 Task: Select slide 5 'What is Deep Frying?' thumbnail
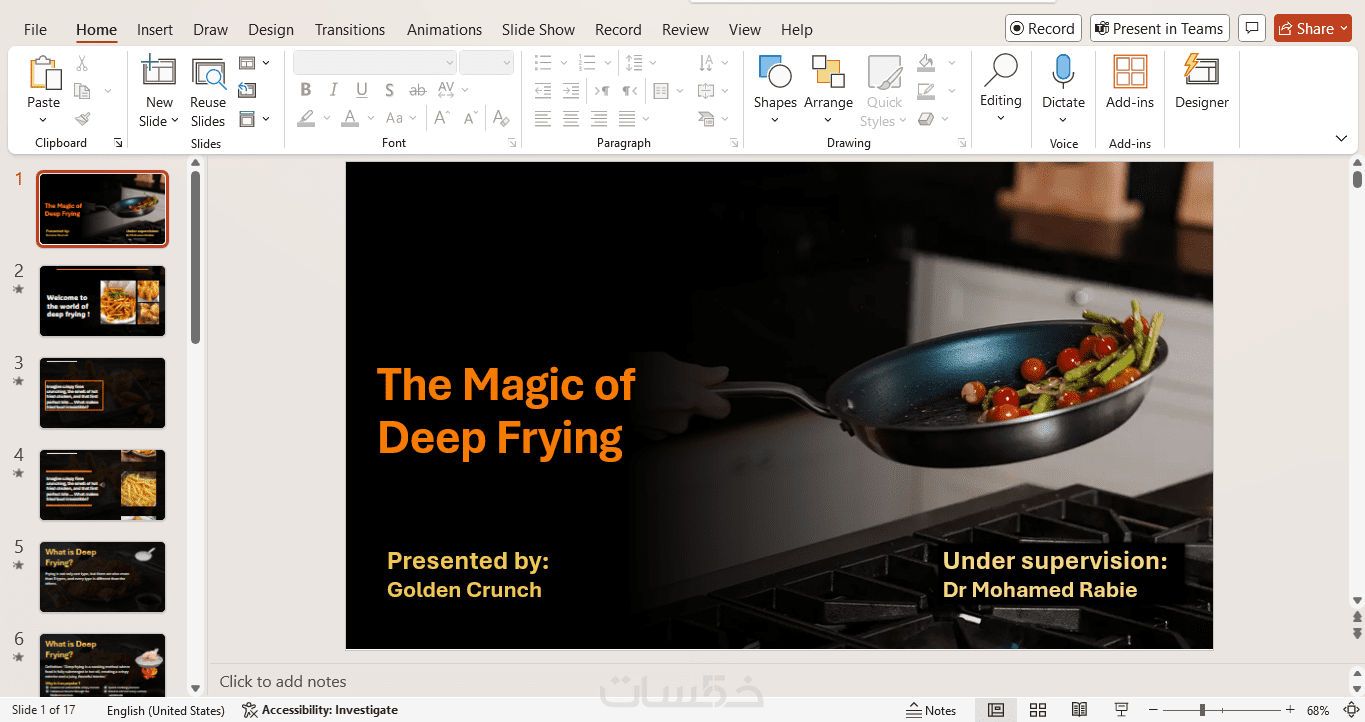[102, 577]
